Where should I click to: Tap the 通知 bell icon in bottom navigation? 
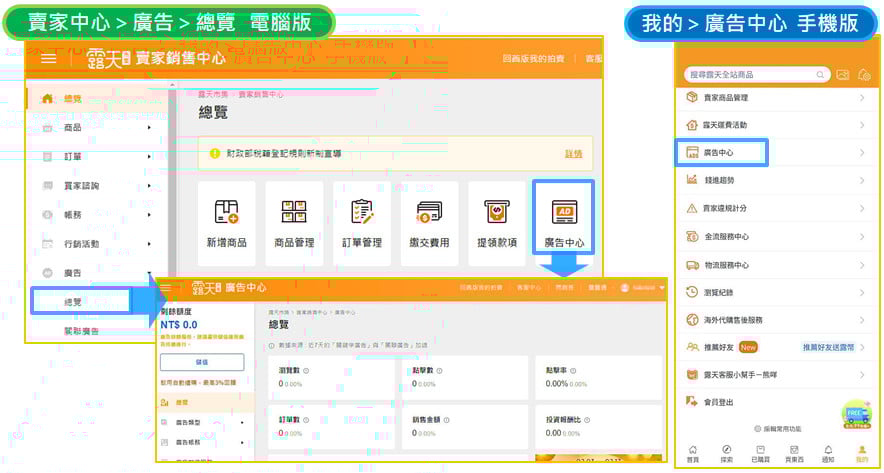(x=828, y=453)
